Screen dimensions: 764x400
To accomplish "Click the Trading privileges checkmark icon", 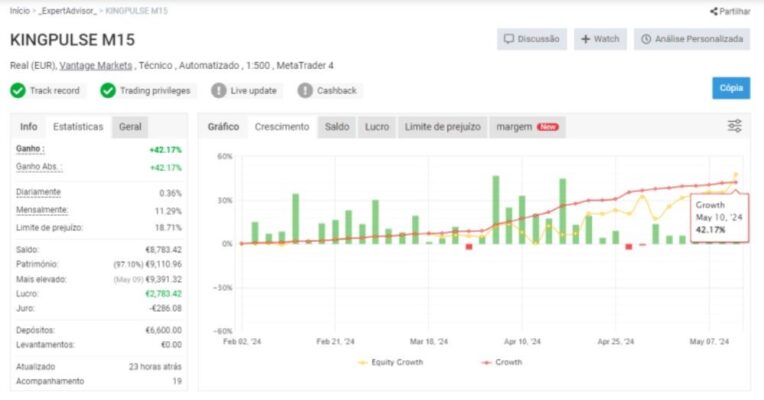I will [x=108, y=90].
